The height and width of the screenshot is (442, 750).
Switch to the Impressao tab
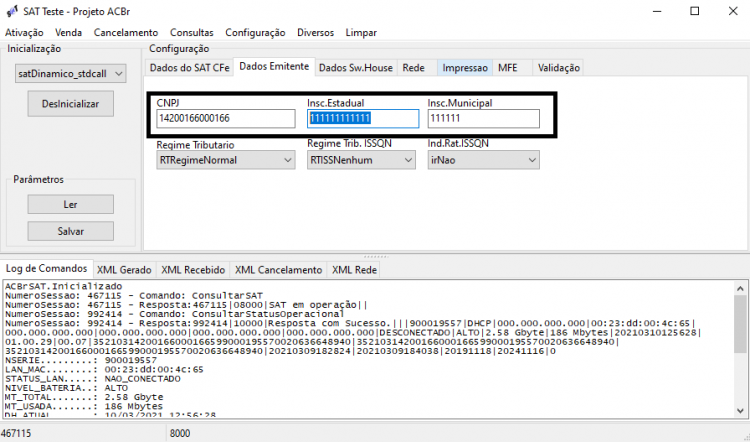[x=465, y=68]
